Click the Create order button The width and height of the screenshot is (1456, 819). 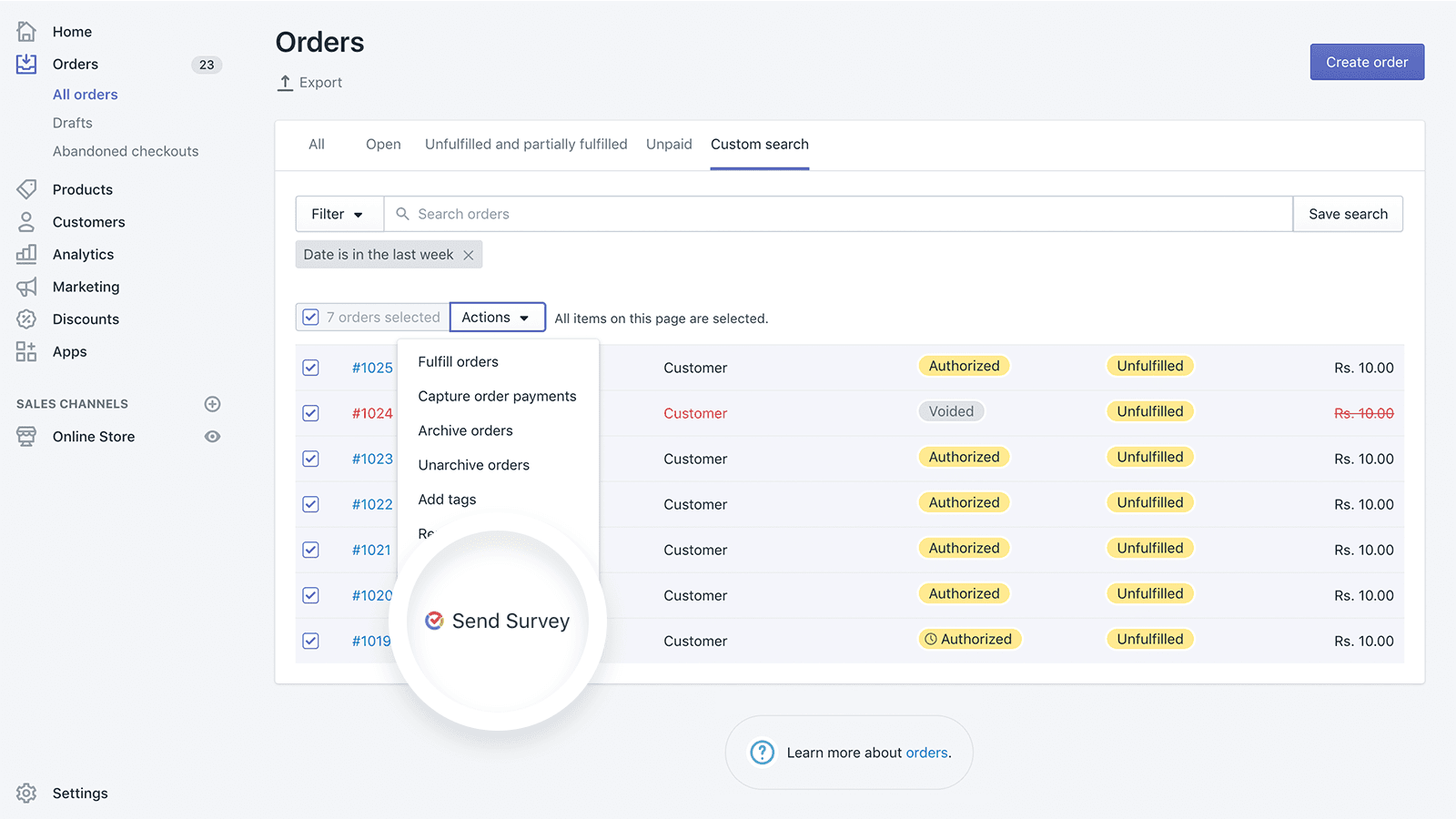click(x=1366, y=62)
